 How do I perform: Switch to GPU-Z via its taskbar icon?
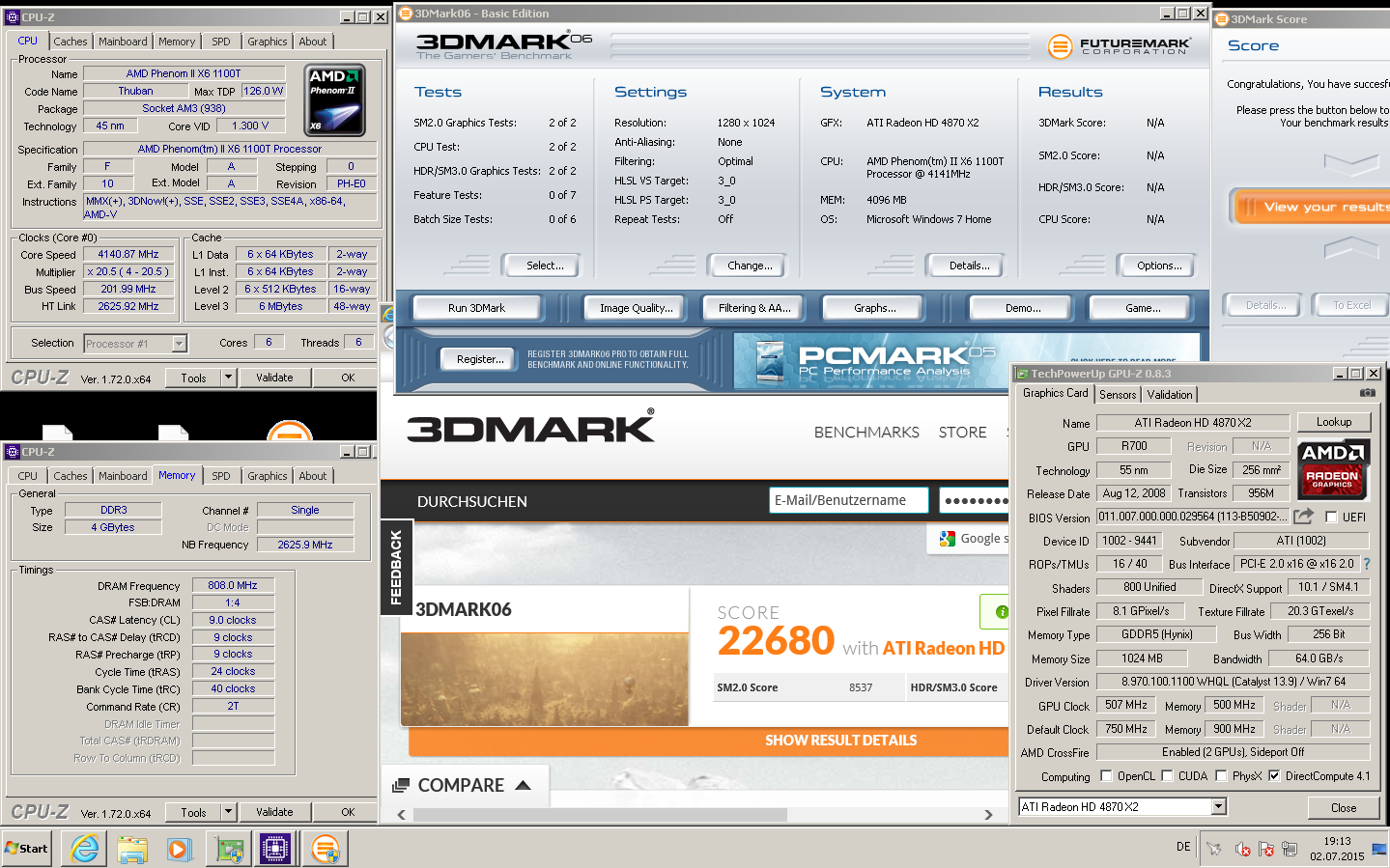coord(229,849)
